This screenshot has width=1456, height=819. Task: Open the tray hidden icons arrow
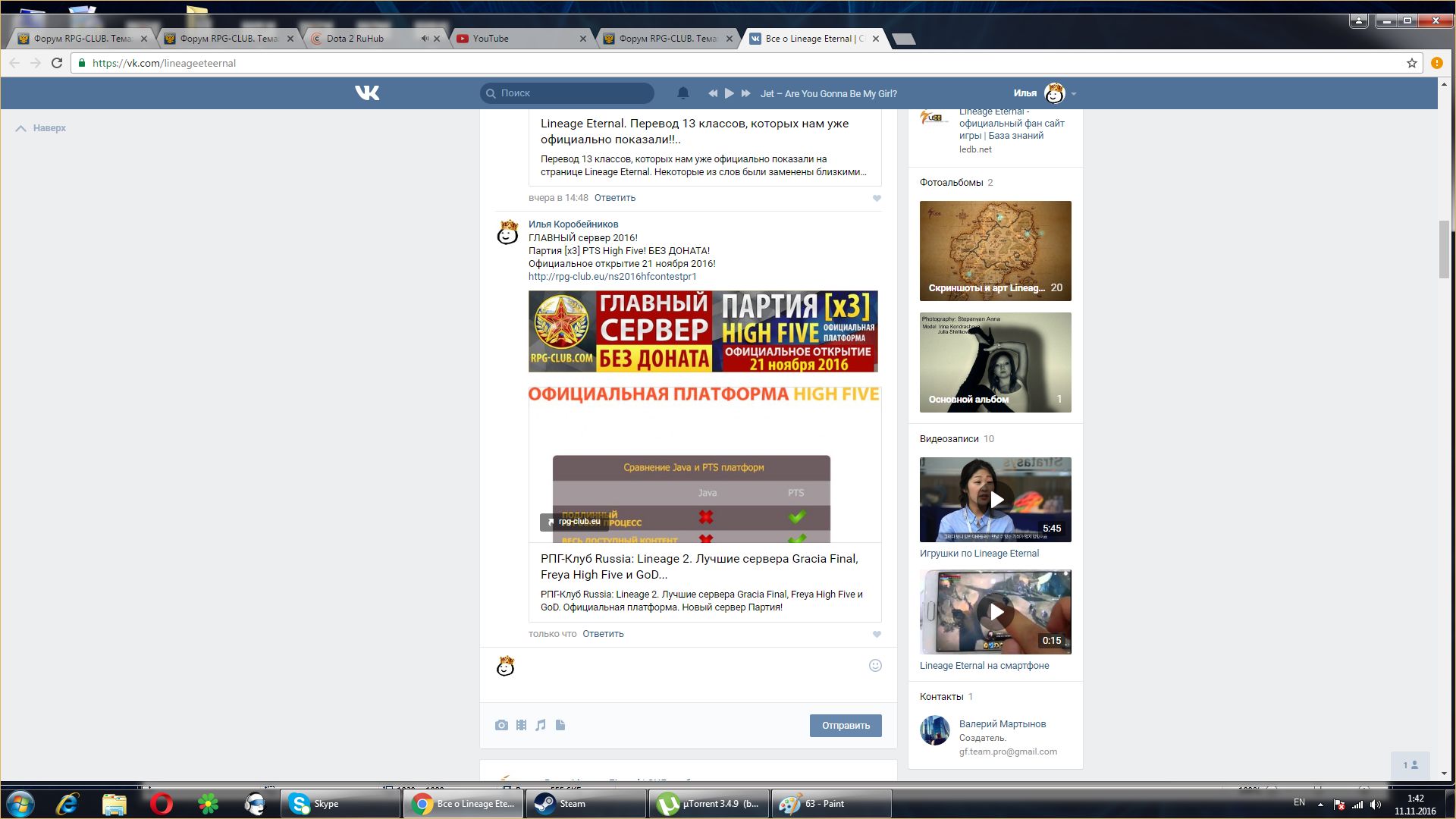click(1320, 805)
